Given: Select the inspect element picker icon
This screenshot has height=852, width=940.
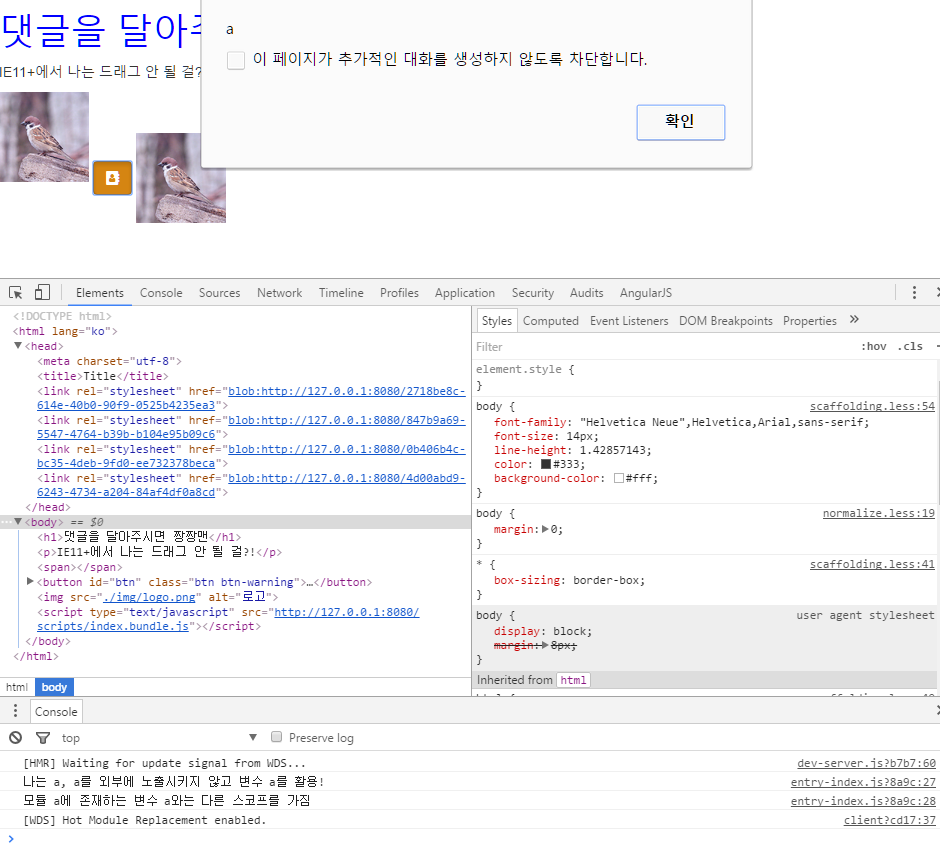Looking at the screenshot, I should pyautogui.click(x=16, y=293).
